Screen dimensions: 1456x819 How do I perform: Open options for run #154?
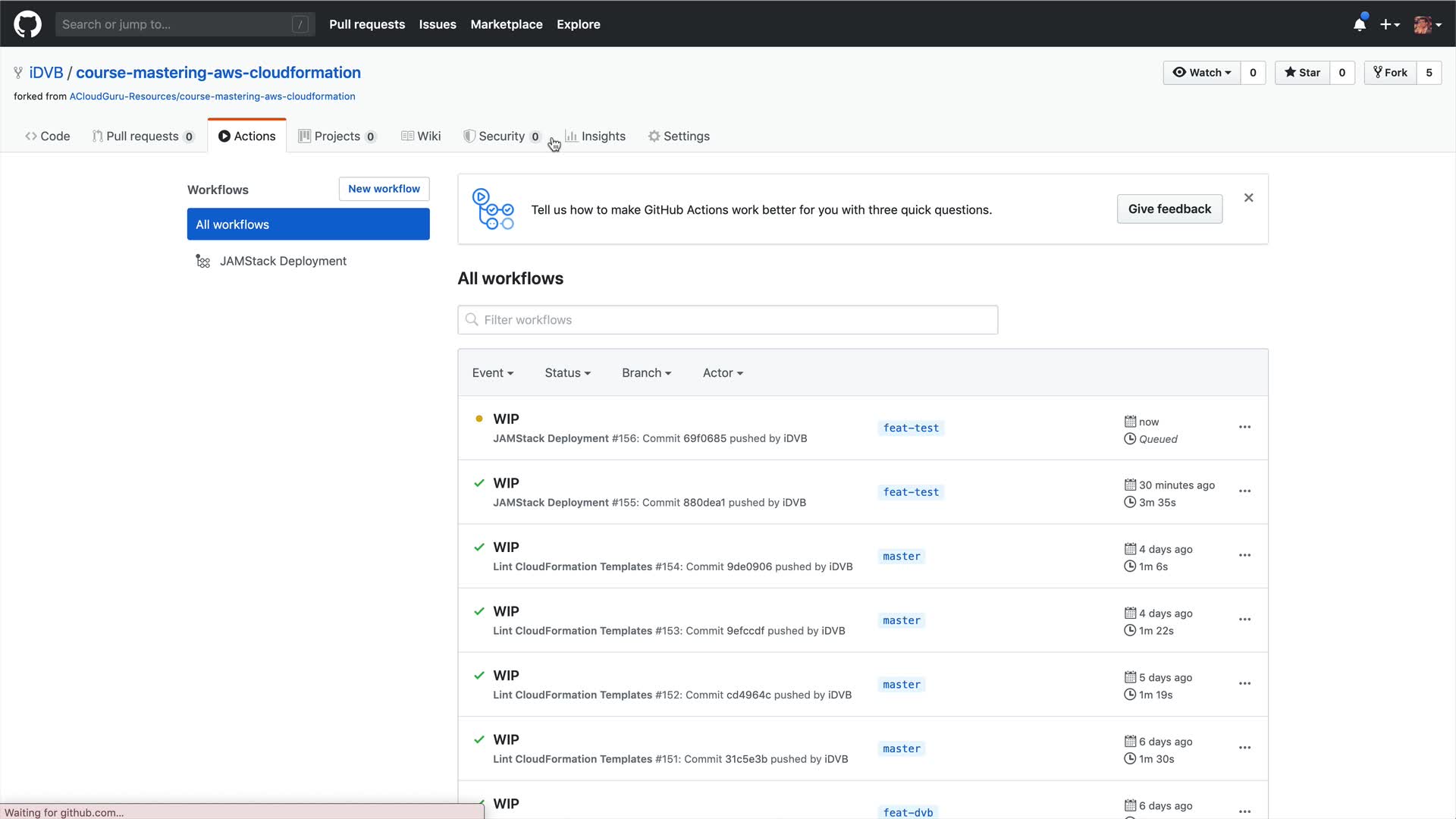click(1244, 555)
